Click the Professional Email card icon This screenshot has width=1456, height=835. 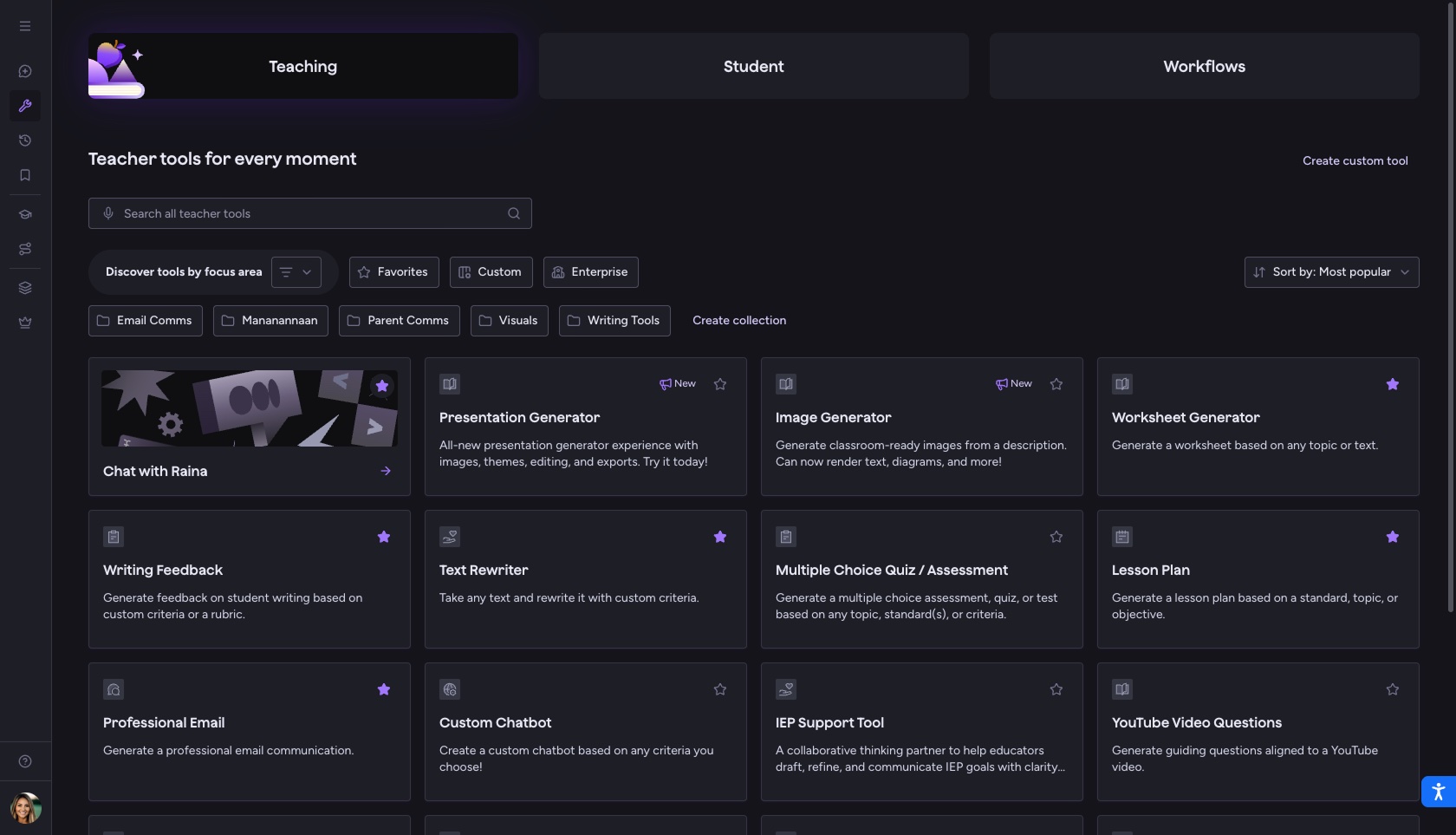pos(114,689)
